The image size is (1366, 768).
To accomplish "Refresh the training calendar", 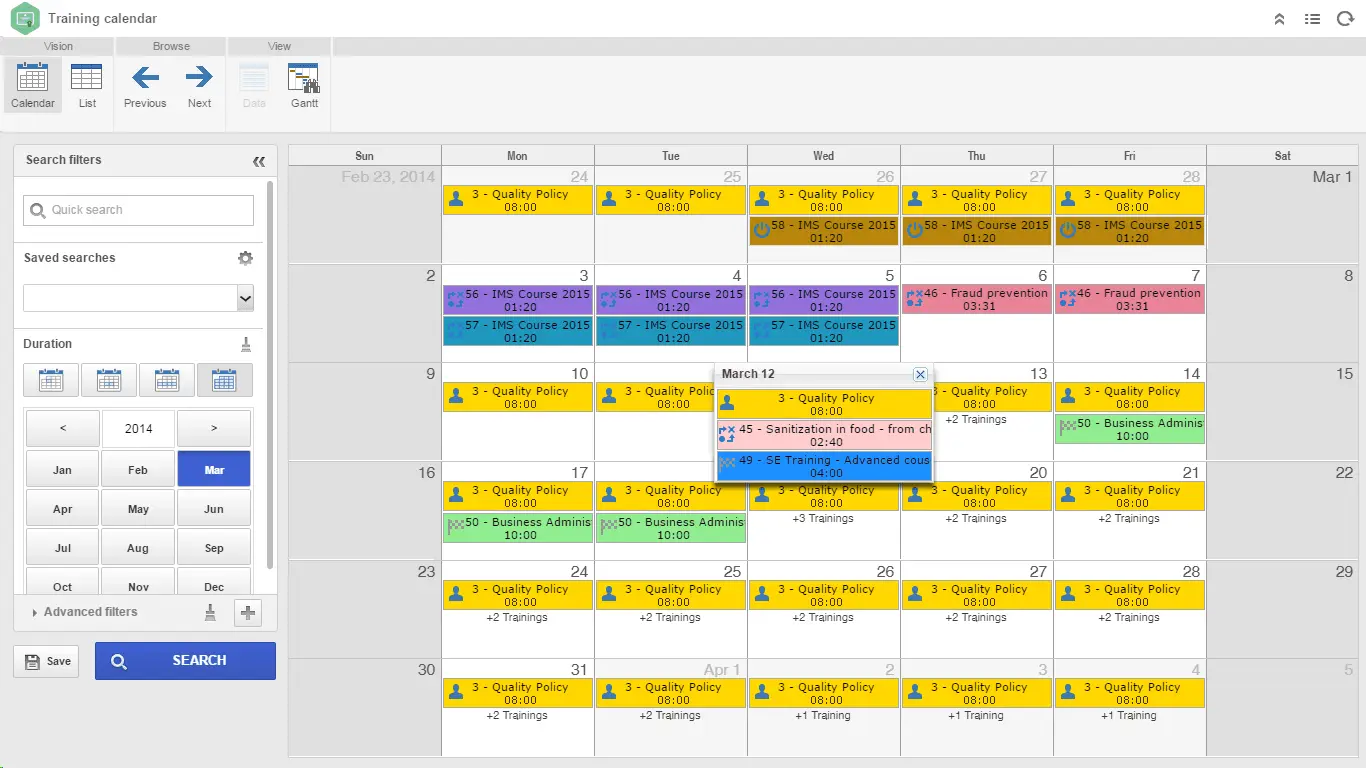I will pyautogui.click(x=1345, y=18).
